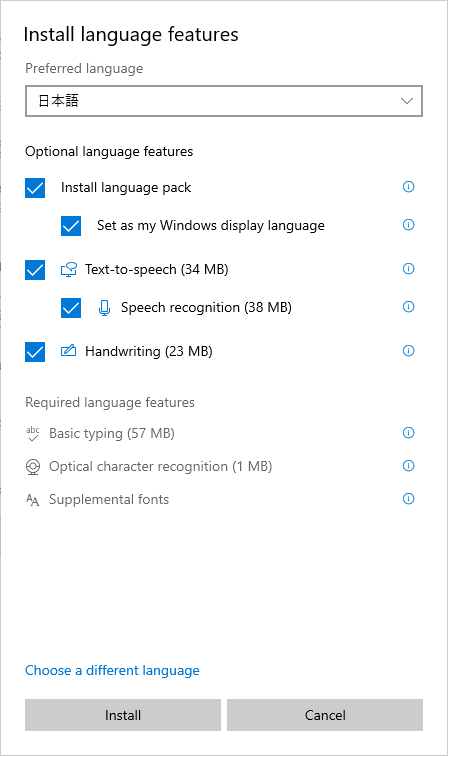Click the Text-to-speech monitor icon
Image resolution: width=449 pixels, height=757 pixels.
(x=69, y=269)
